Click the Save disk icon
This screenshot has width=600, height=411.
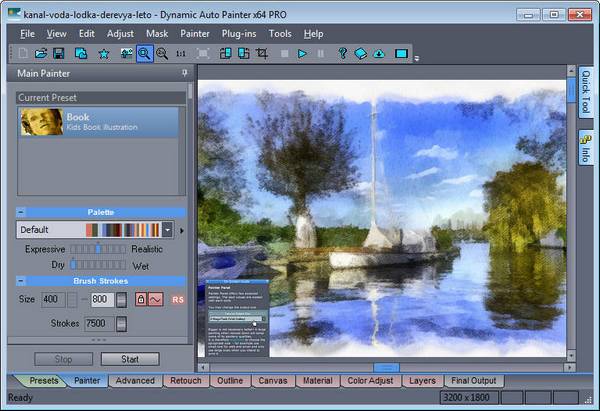tap(59, 53)
